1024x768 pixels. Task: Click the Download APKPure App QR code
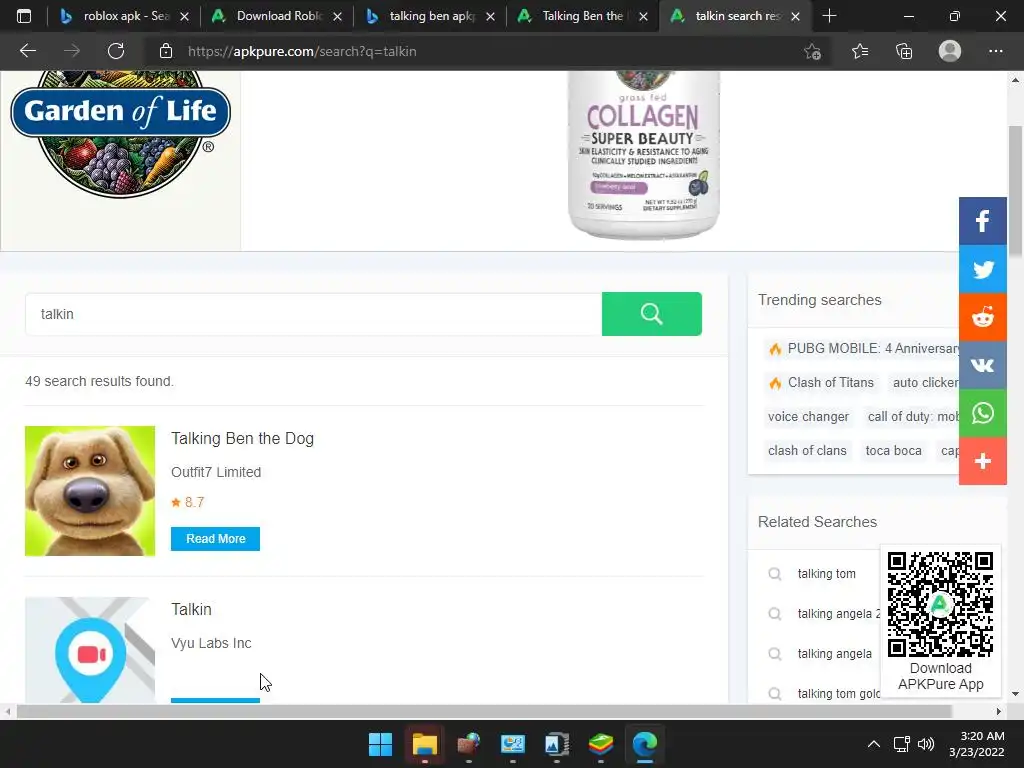pyautogui.click(x=940, y=604)
